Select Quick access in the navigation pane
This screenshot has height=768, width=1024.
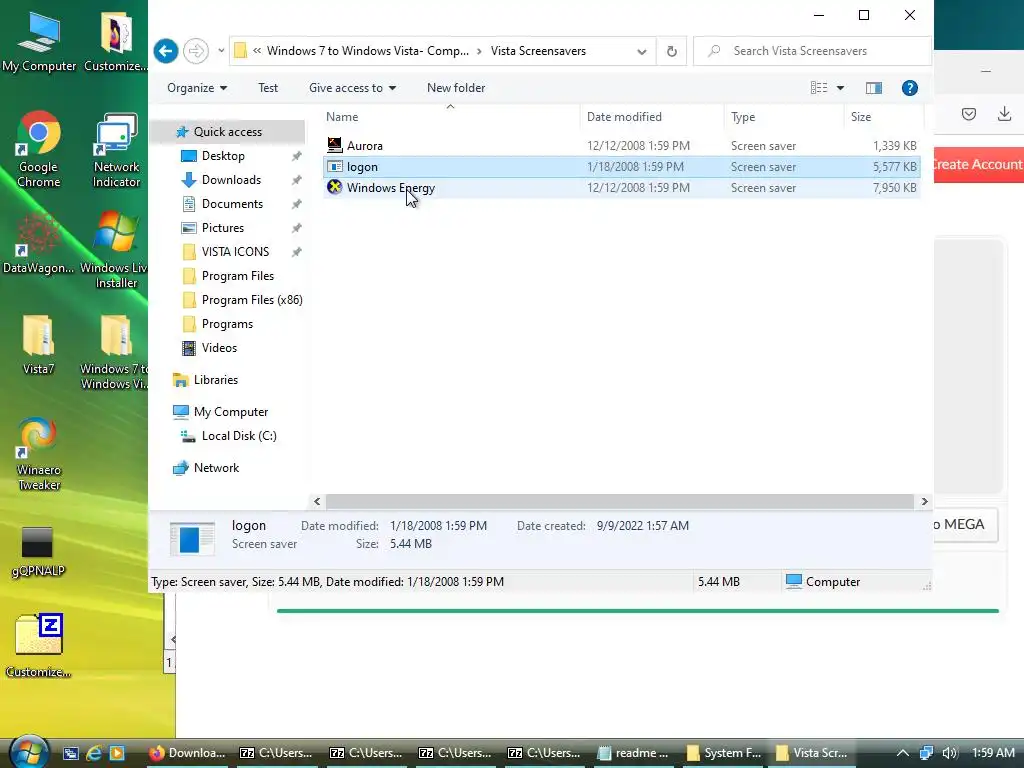tap(228, 132)
